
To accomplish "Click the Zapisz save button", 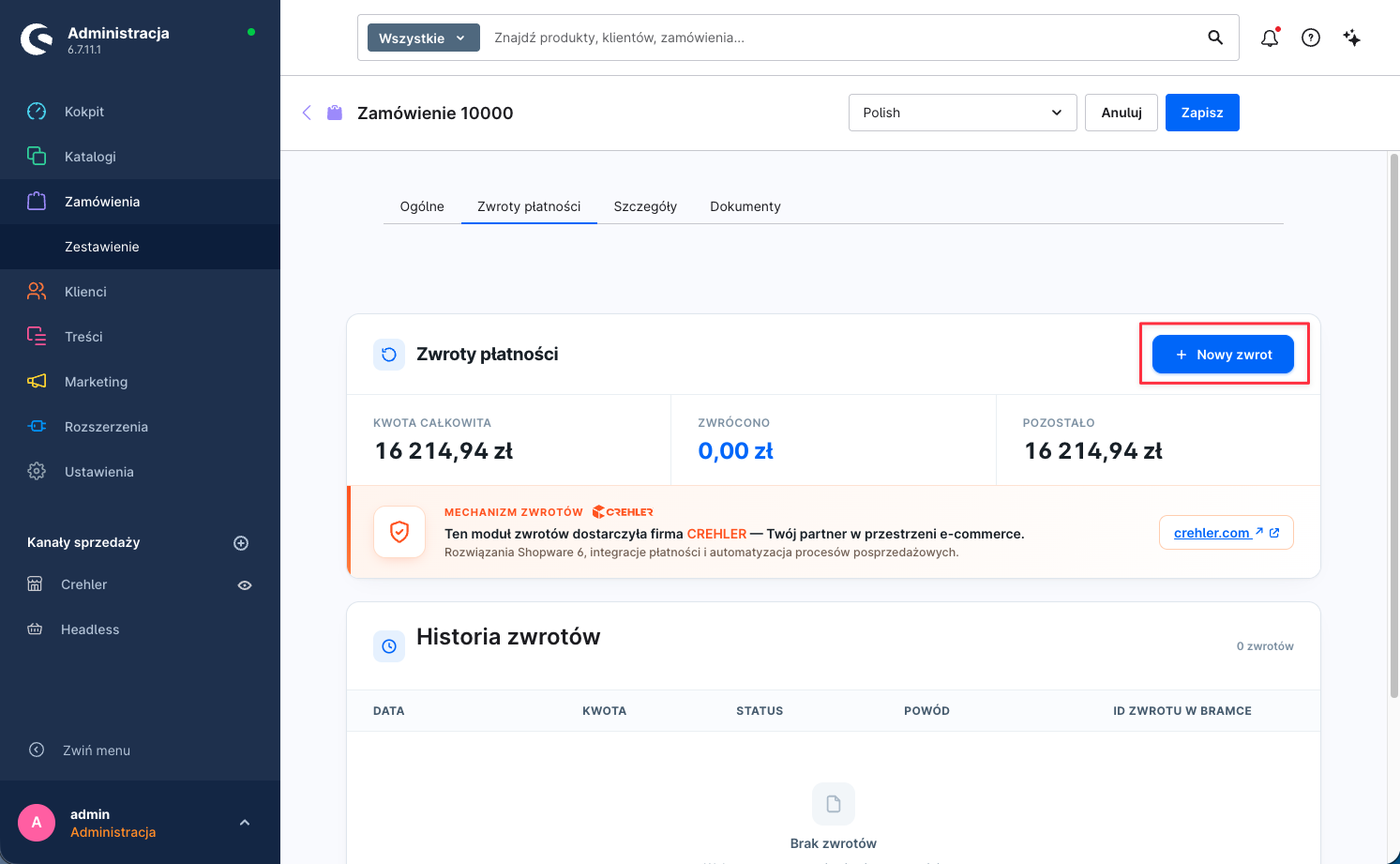I will coord(1202,113).
